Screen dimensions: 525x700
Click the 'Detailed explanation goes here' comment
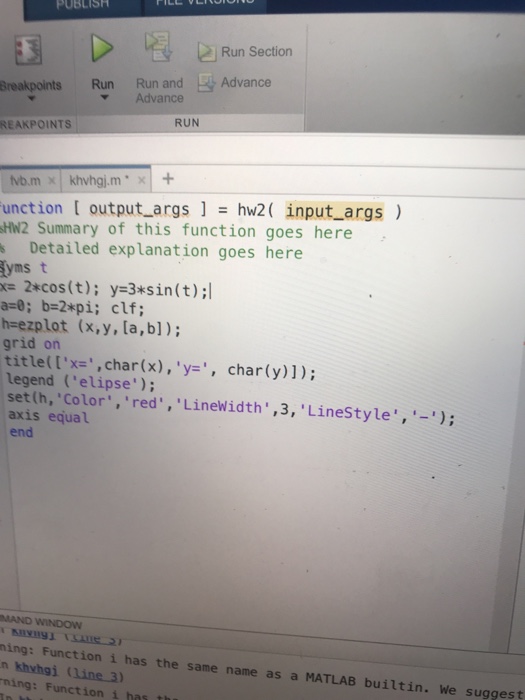(166, 250)
